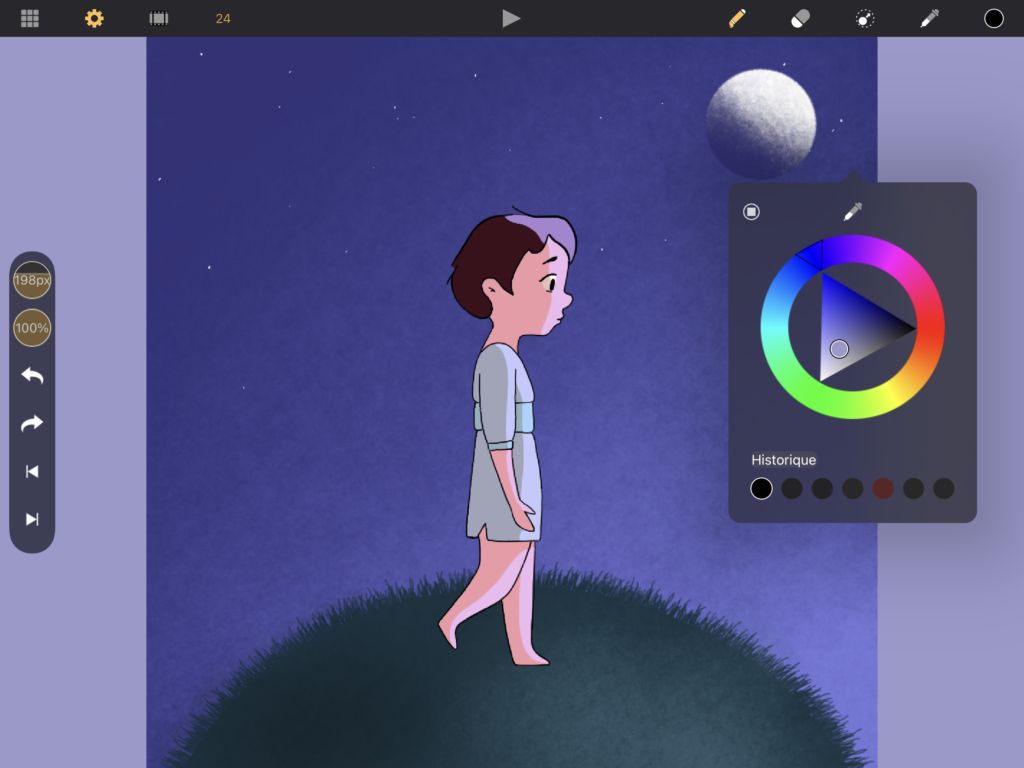
Task: Select the pencil drawing tool
Action: 737,18
